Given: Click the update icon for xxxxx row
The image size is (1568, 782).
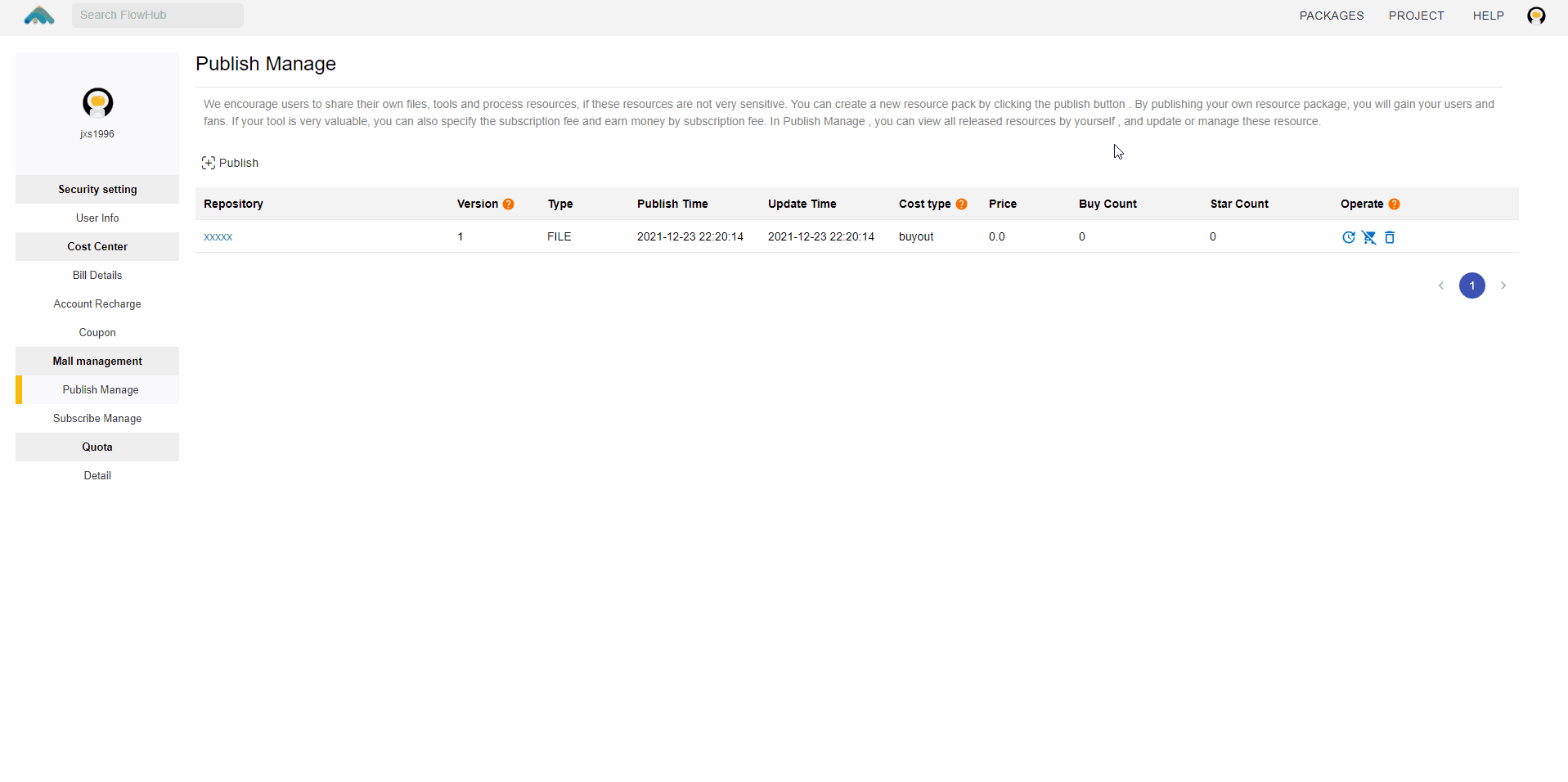Looking at the screenshot, I should point(1349,237).
